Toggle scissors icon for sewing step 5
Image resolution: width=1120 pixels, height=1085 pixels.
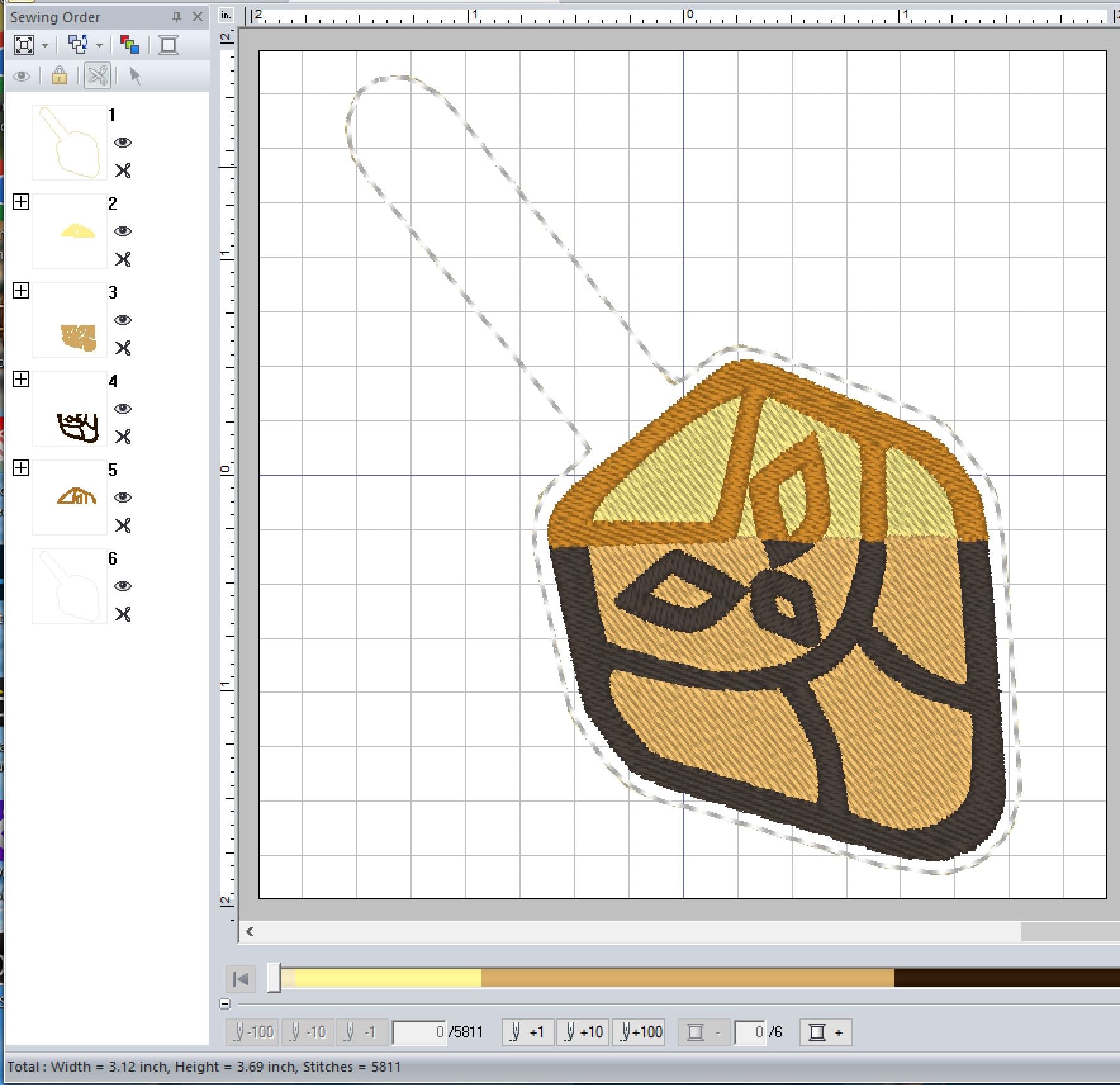tap(123, 525)
